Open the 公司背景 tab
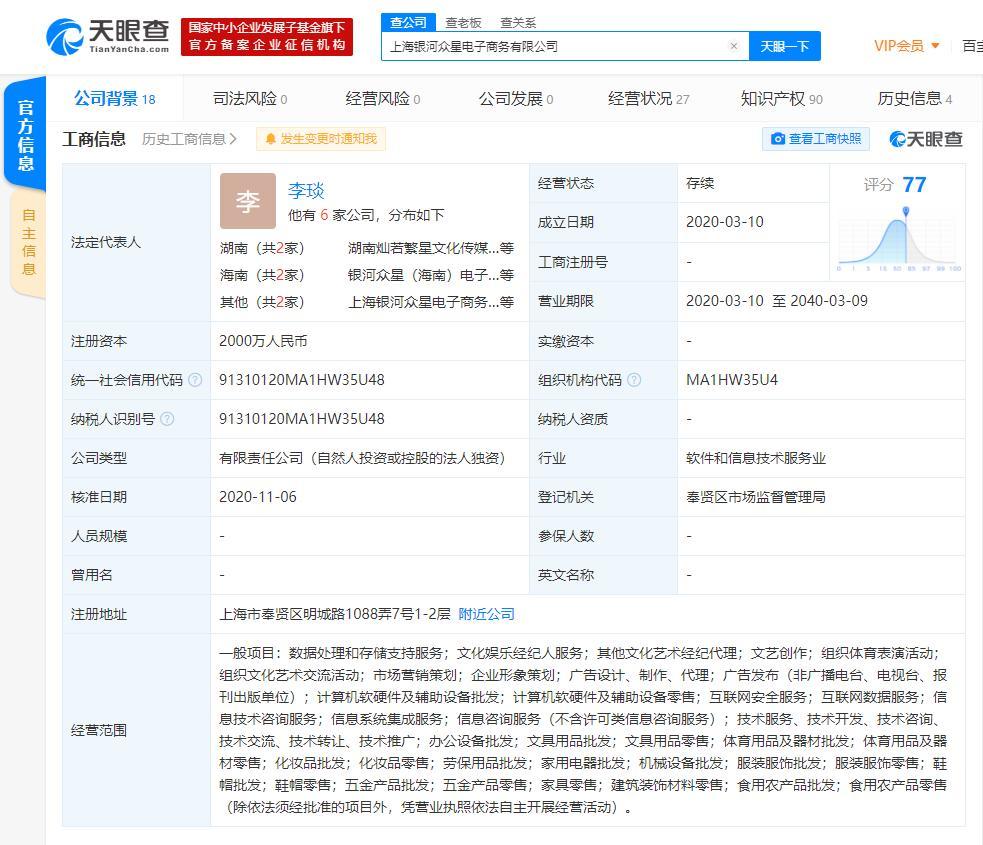Viewport: 983px width, 845px height. (115, 98)
